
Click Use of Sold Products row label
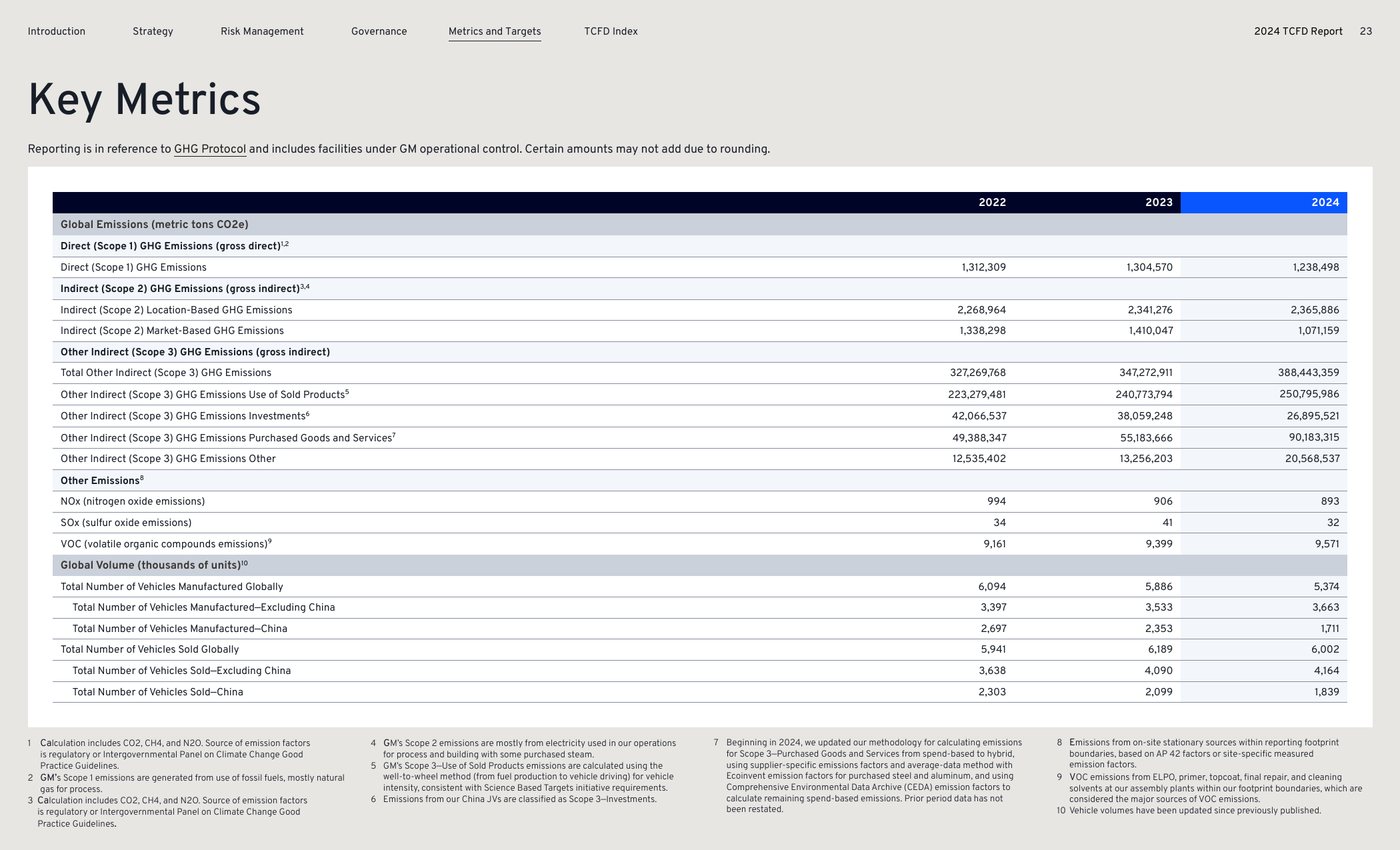click(205, 395)
